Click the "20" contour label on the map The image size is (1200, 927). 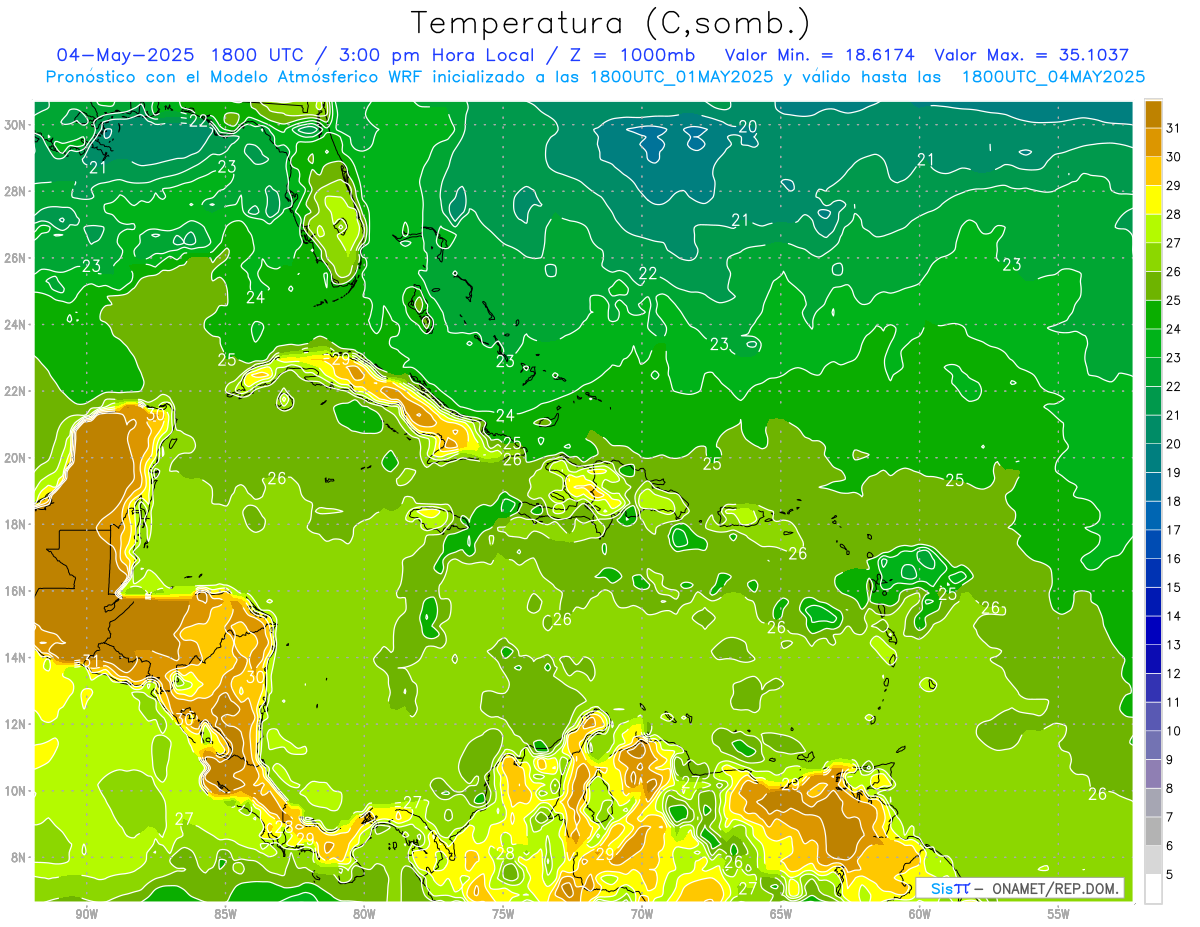pos(747,126)
